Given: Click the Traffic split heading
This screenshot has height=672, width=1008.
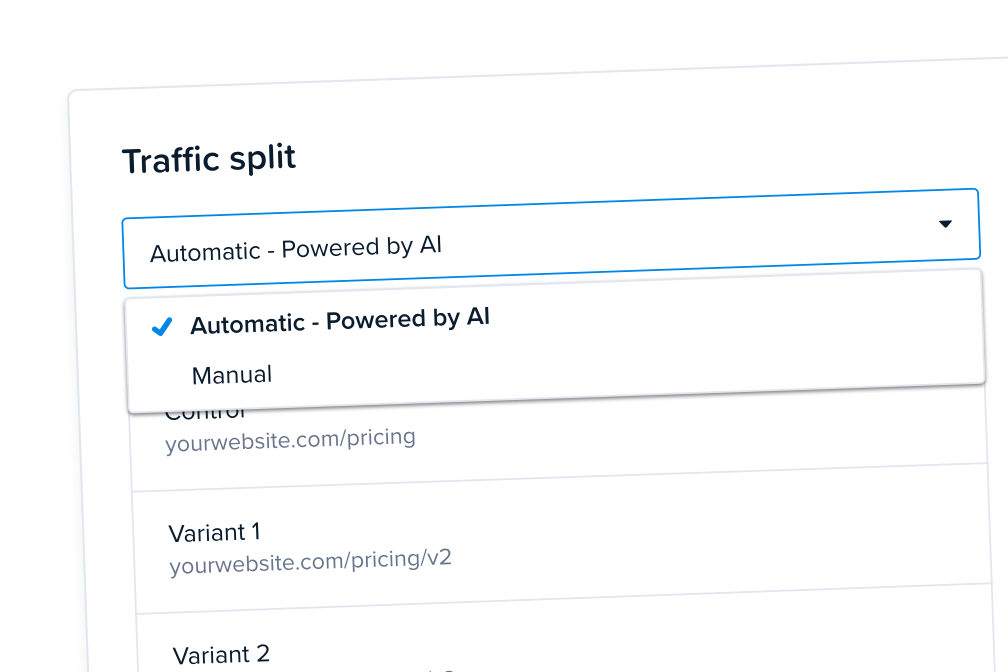Looking at the screenshot, I should click(209, 159).
